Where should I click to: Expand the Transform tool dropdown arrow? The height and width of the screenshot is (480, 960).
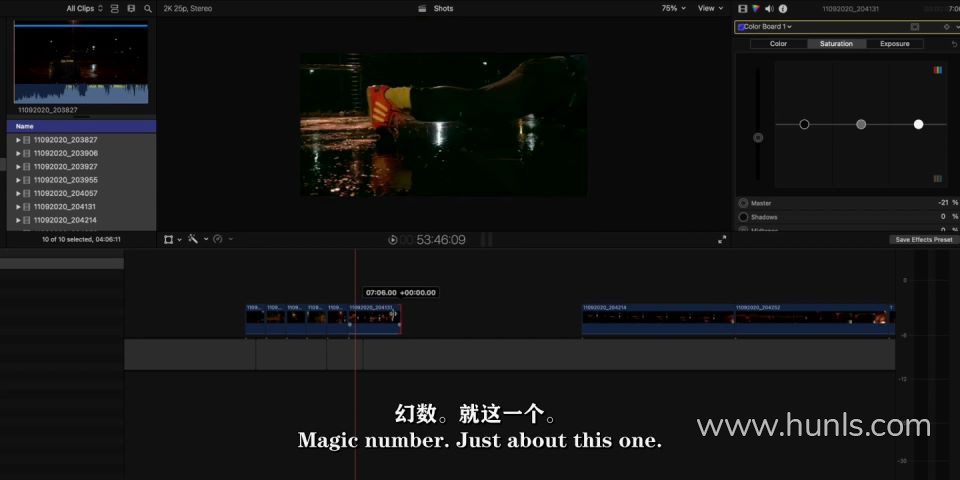pyautogui.click(x=179, y=239)
